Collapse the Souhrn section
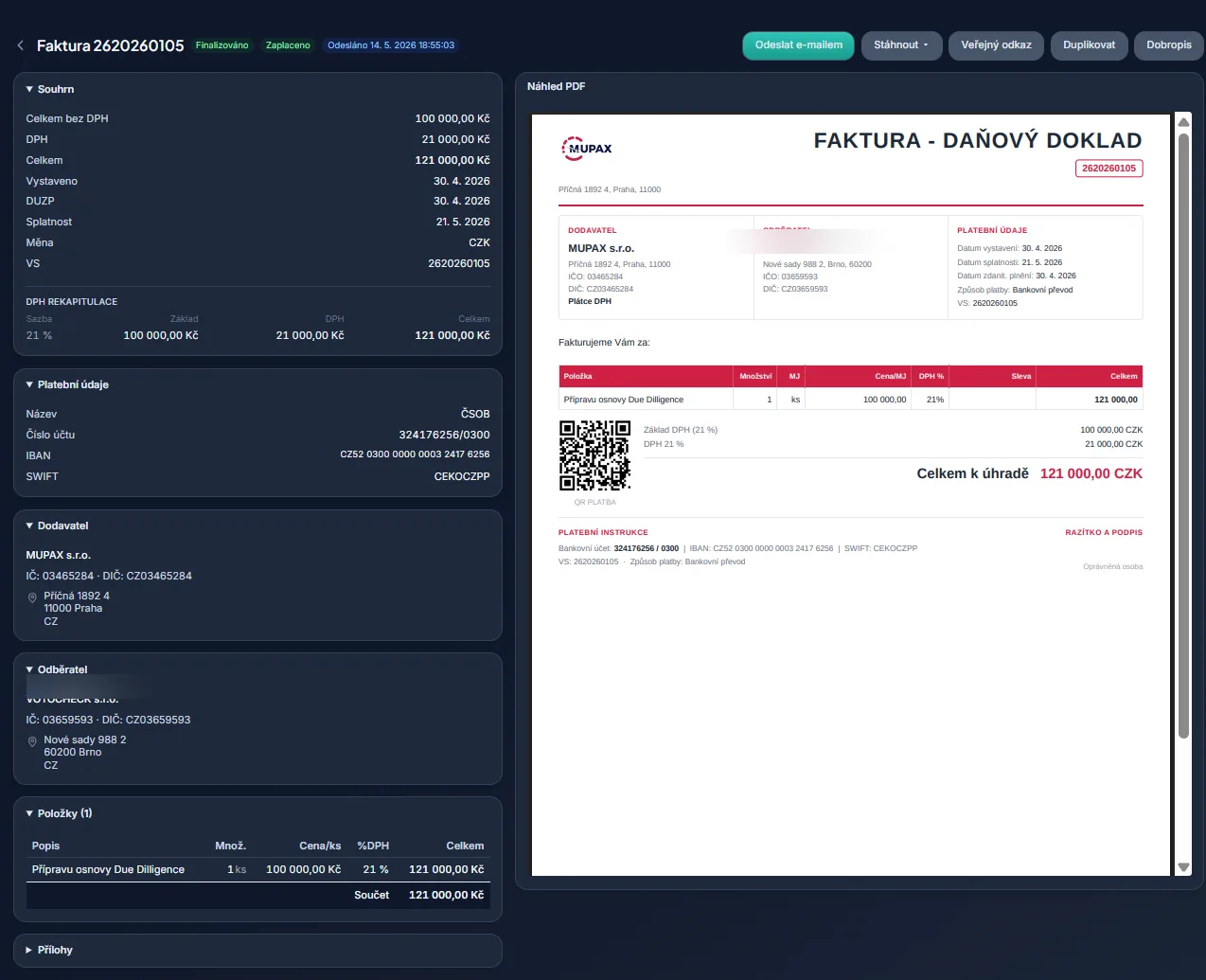 coord(50,89)
